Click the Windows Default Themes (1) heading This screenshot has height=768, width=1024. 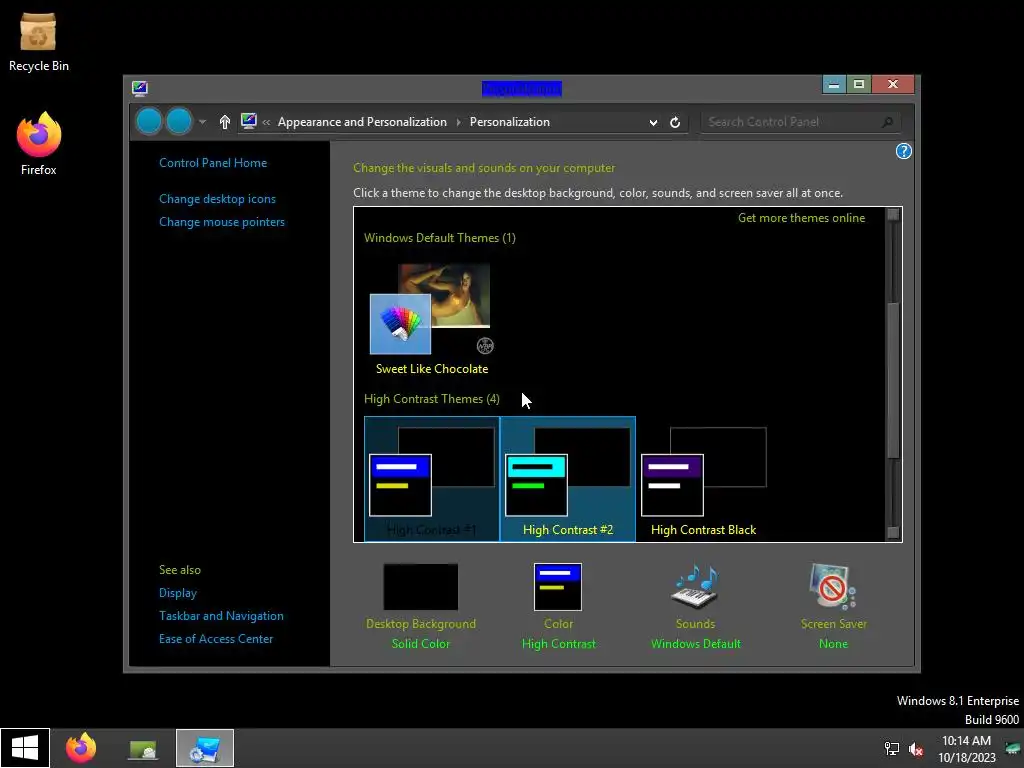tap(440, 238)
